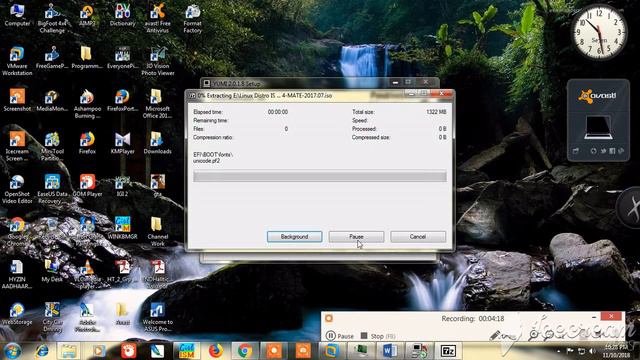Image resolution: width=640 pixels, height=360 pixels.
Task: Open the Computer desktop icon
Action: click(17, 16)
